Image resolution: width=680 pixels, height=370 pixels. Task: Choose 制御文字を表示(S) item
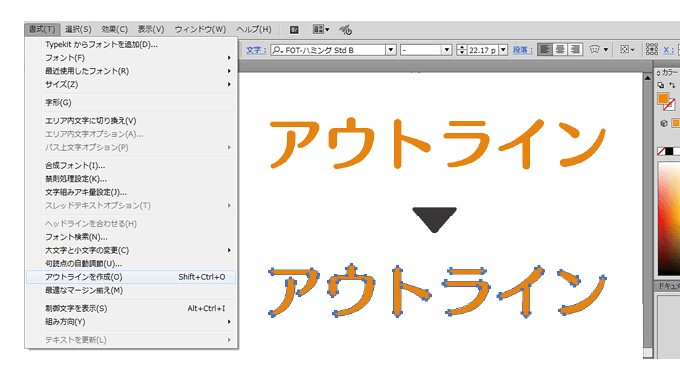pos(132,308)
